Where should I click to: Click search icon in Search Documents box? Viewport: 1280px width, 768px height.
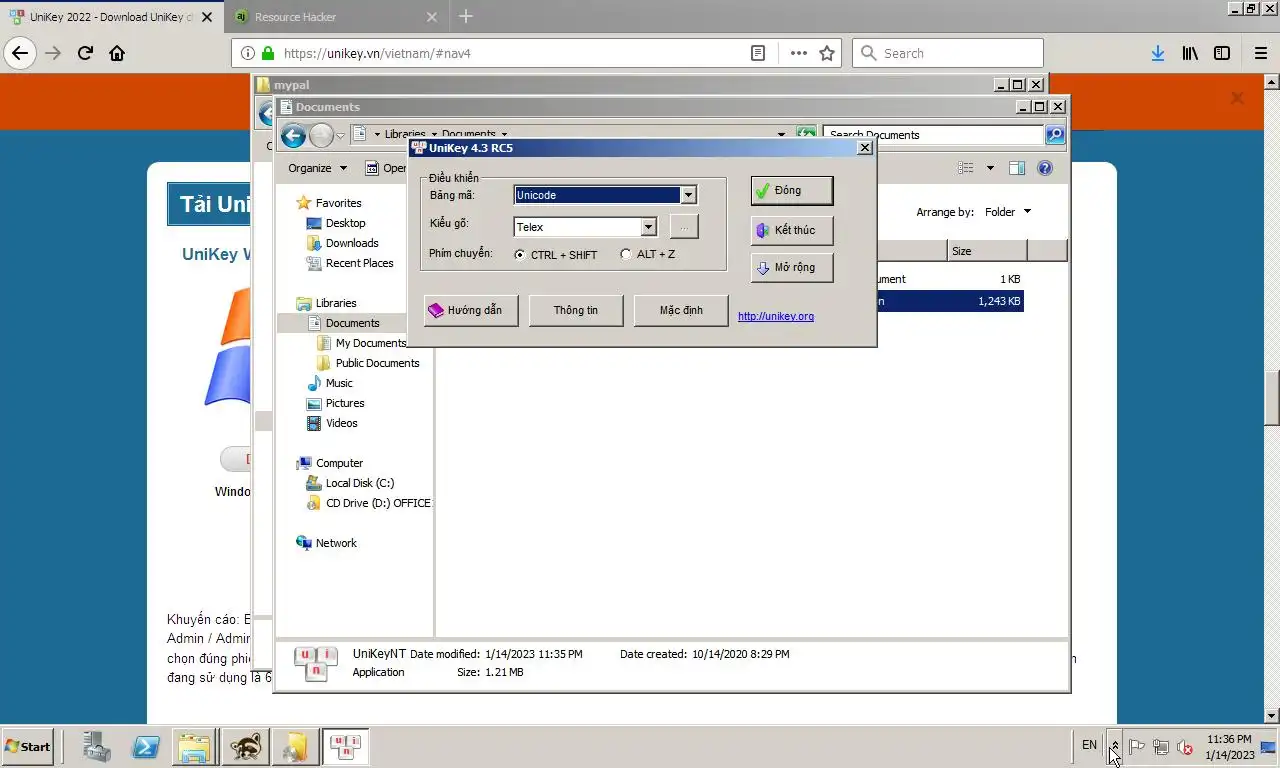click(x=1055, y=134)
